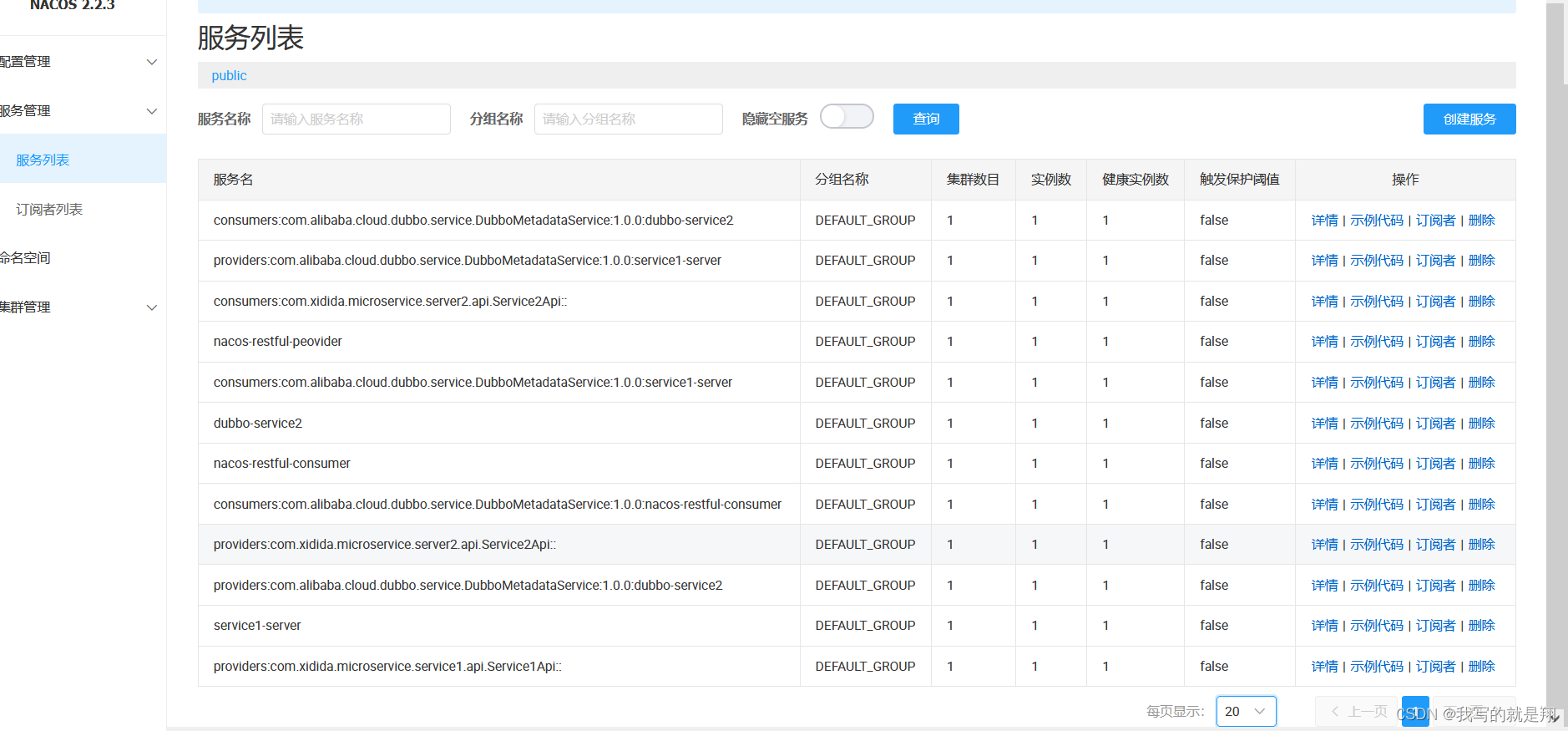This screenshot has height=731, width=1568.
Task: Click the 集群数目 column header
Action: pos(973,180)
